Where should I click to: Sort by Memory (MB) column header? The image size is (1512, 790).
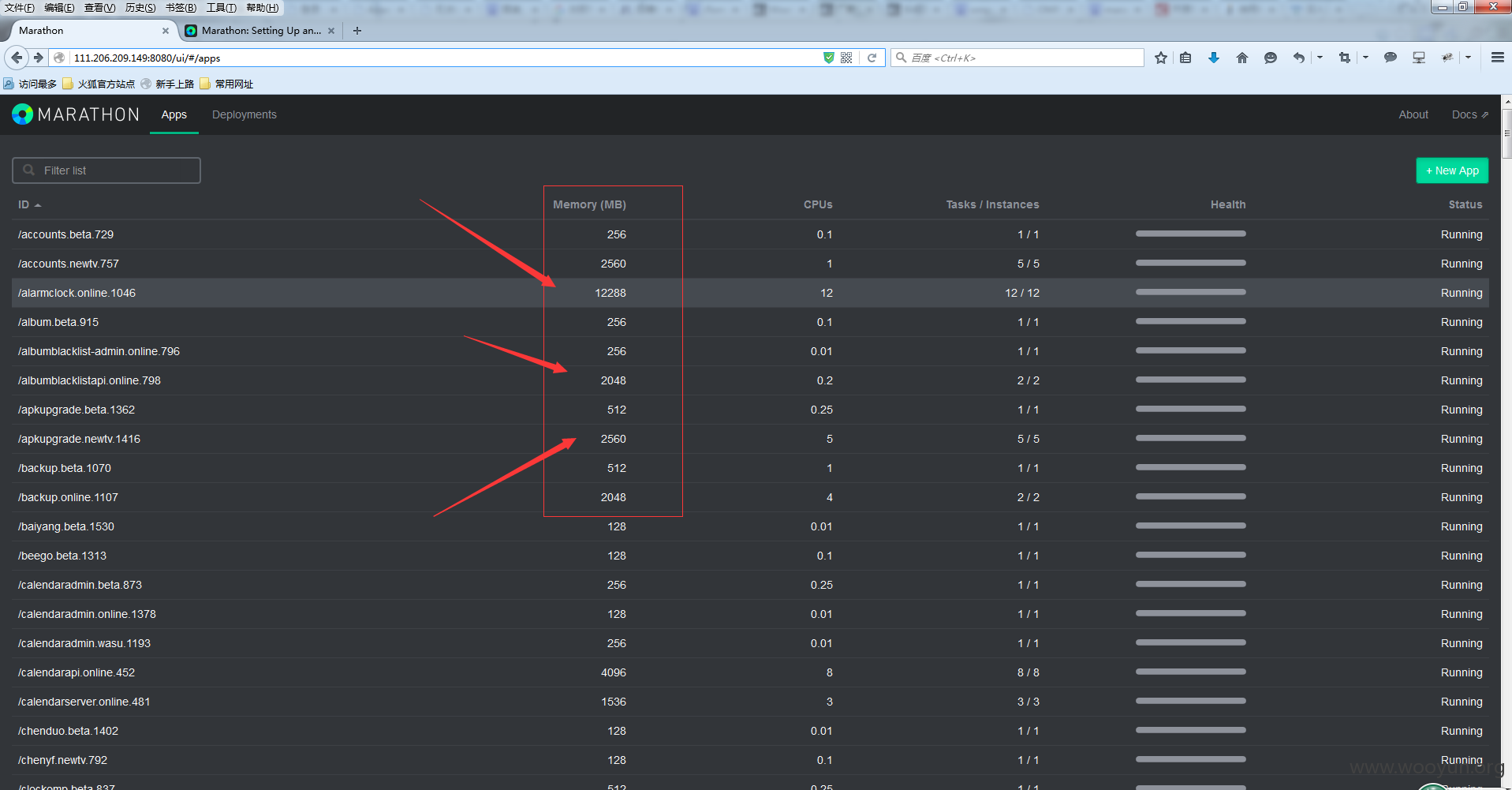[589, 204]
